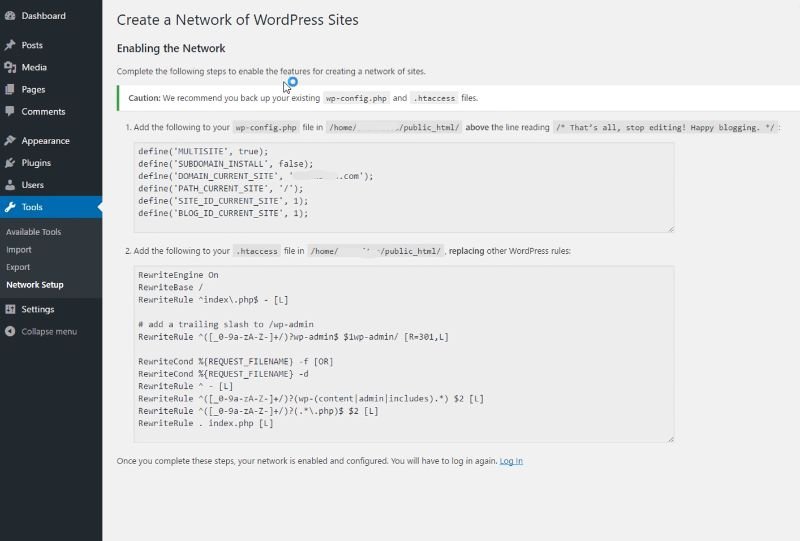Open the Posts menu

point(32,45)
